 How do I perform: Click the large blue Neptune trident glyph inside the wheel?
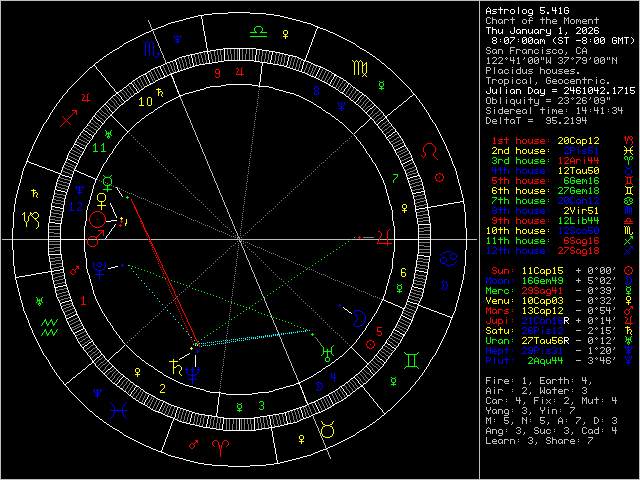[192, 375]
